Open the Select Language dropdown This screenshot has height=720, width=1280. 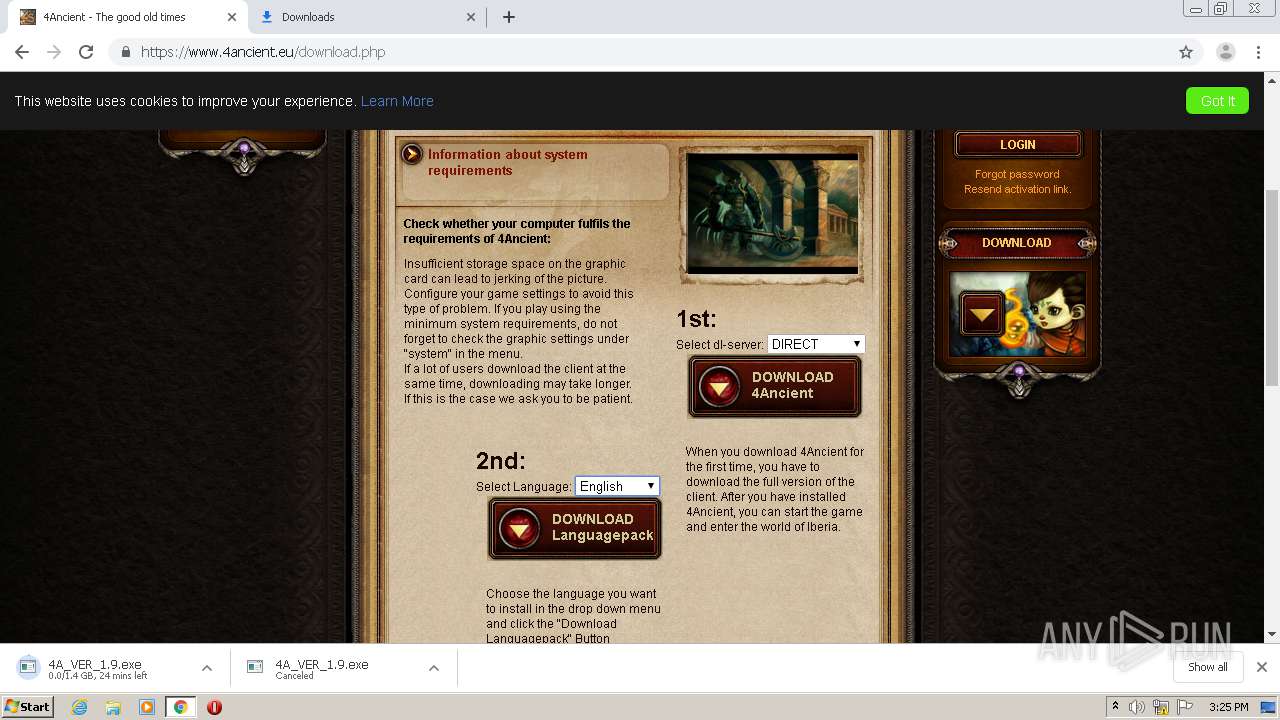pos(617,486)
